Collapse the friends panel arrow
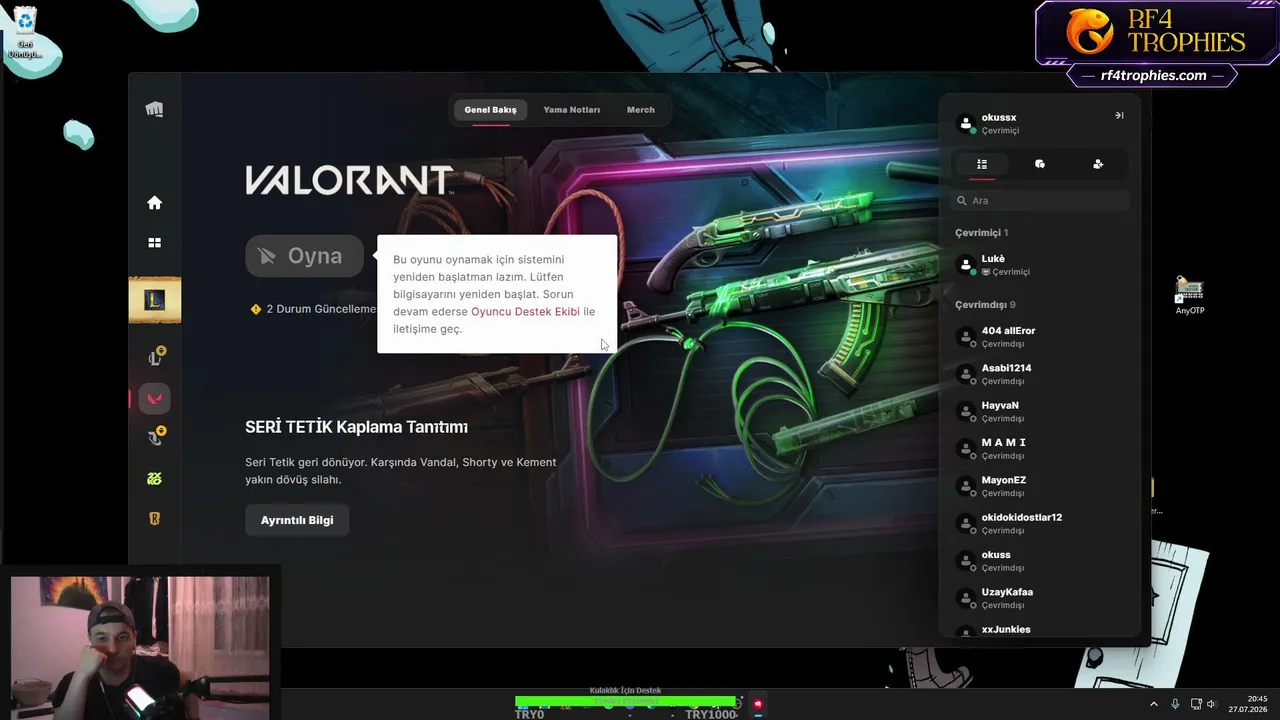The image size is (1280, 720). 1119,116
